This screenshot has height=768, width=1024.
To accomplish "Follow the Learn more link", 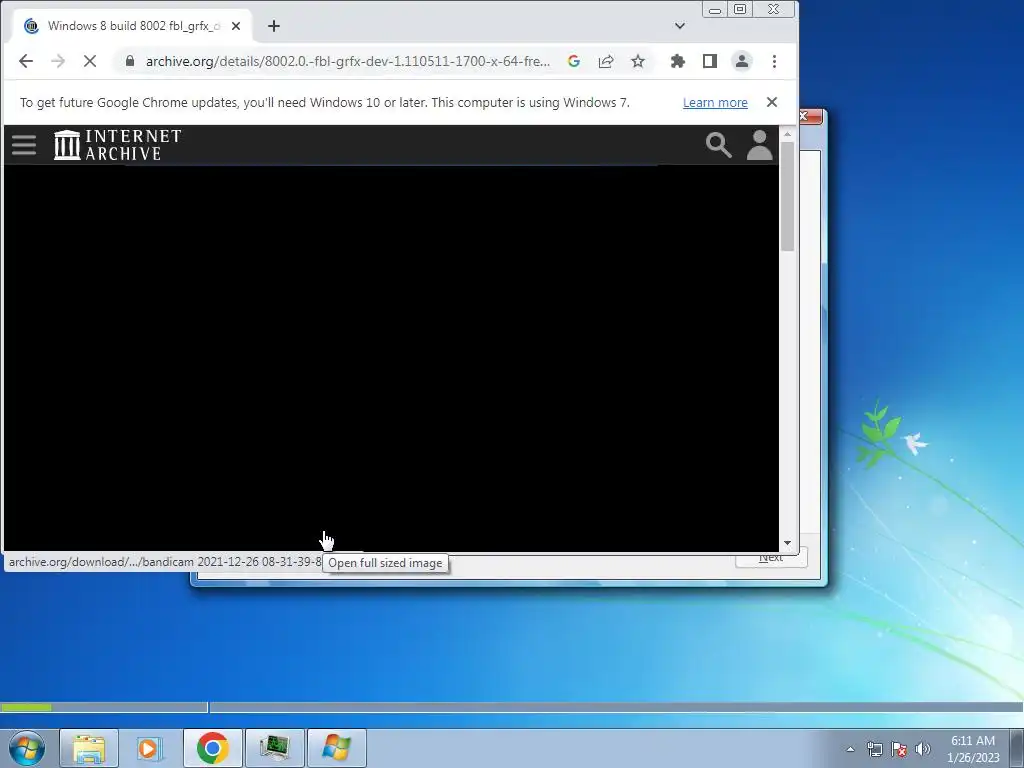I will (x=715, y=103).
